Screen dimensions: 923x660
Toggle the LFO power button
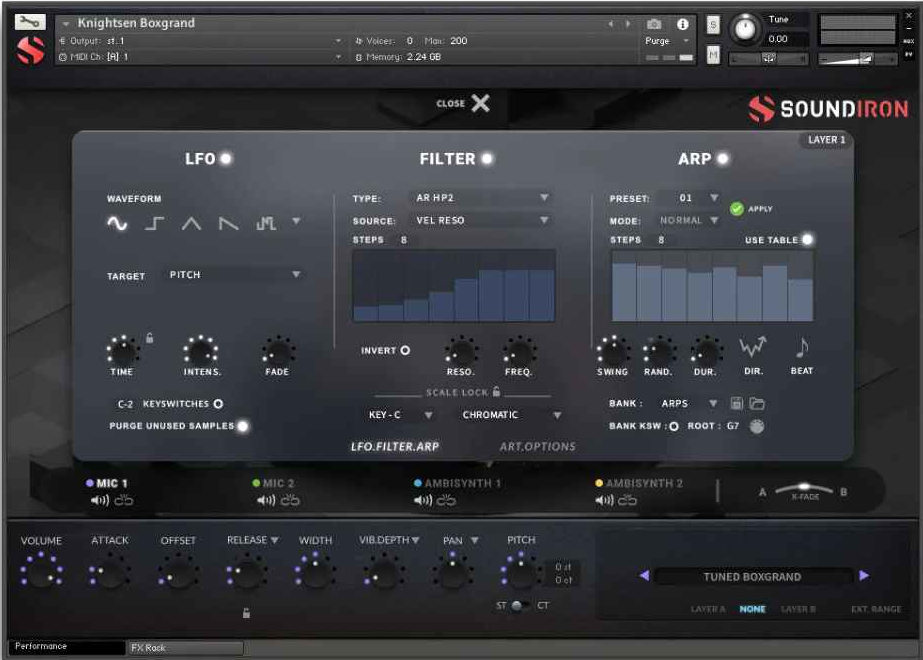coord(226,159)
